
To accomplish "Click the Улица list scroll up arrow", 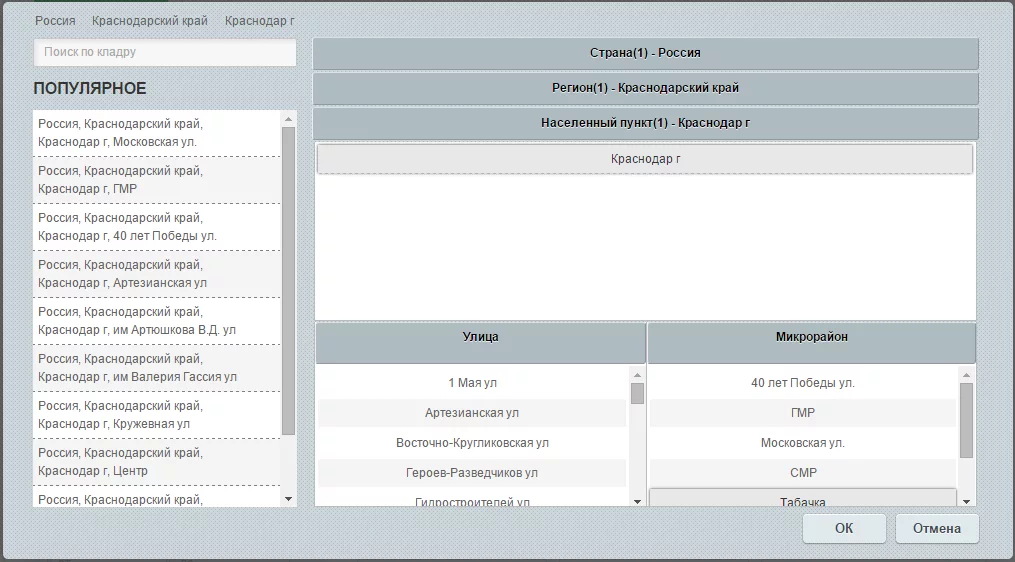I will click(637, 374).
